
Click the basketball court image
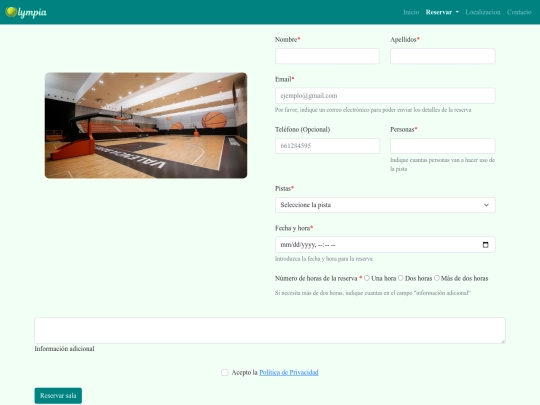click(146, 125)
